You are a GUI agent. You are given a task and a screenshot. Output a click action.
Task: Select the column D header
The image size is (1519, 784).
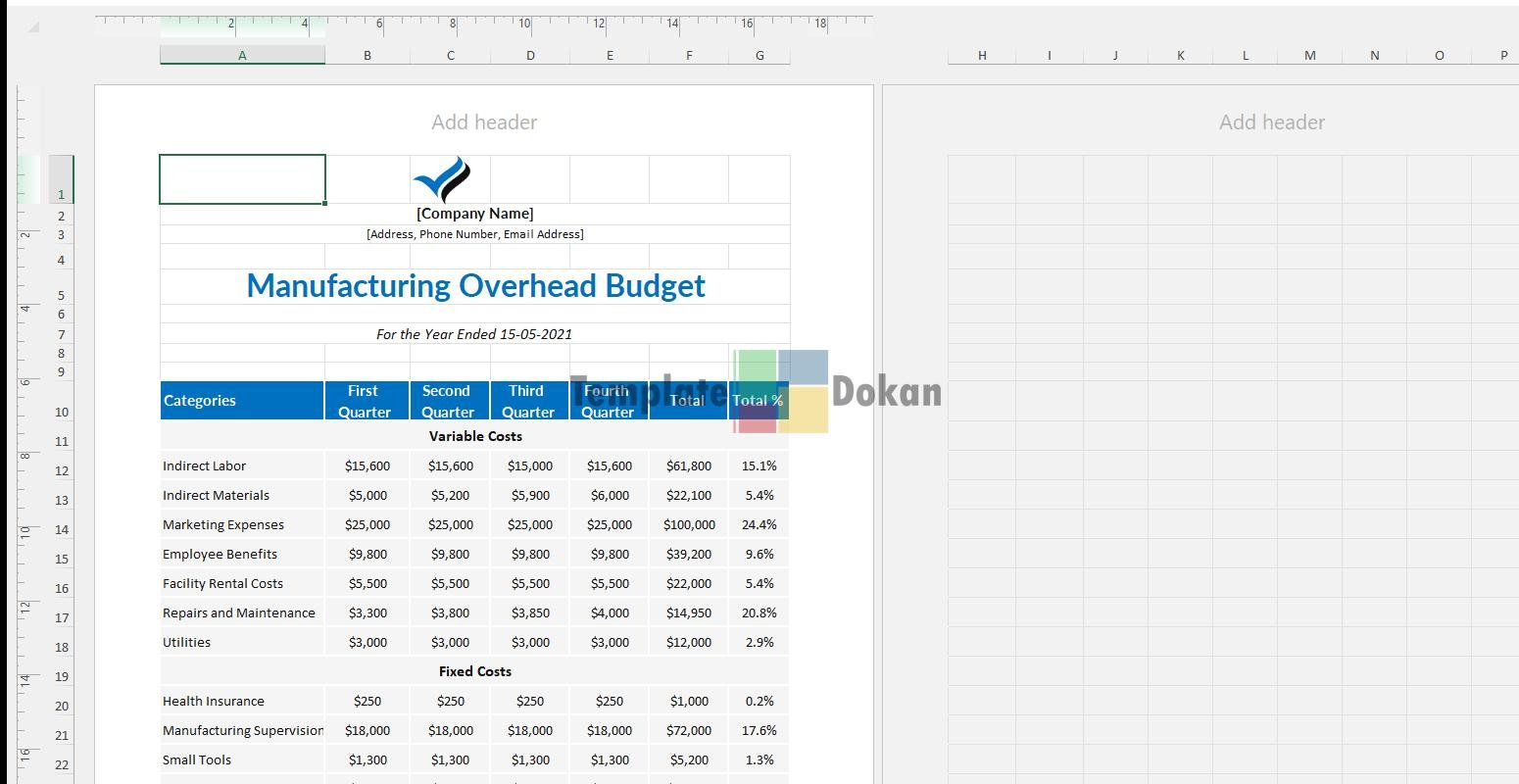coord(530,56)
